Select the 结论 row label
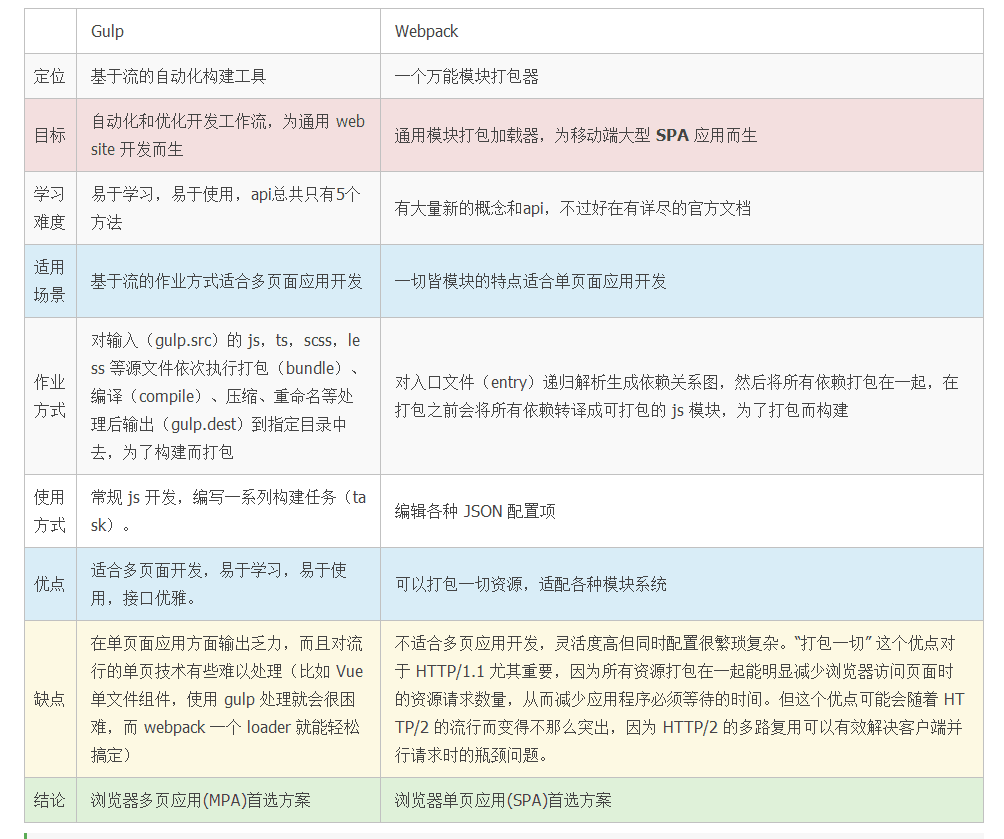The height and width of the screenshot is (839, 1004). pyautogui.click(x=50, y=800)
